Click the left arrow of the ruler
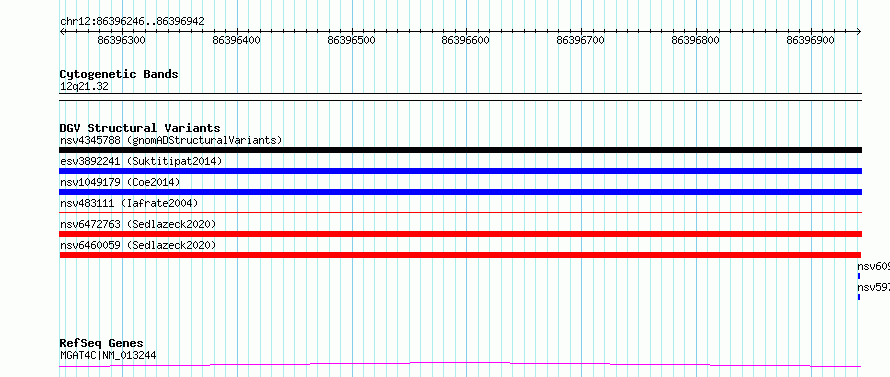 point(62,32)
